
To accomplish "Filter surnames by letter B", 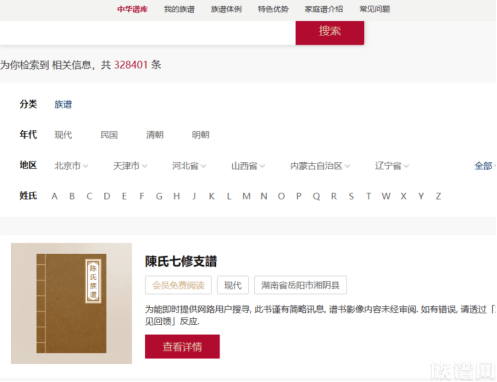I will (x=72, y=196).
